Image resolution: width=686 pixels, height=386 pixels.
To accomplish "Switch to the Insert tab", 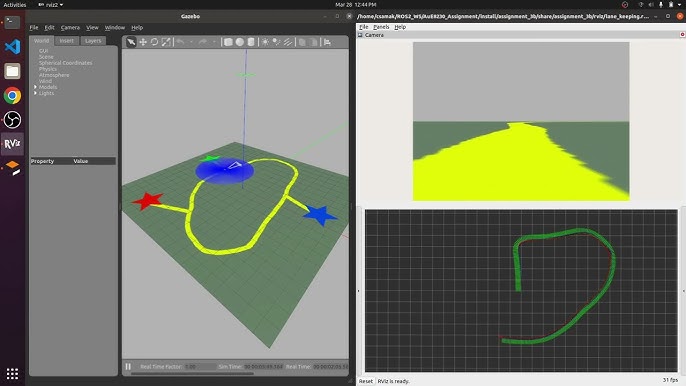I will [66, 41].
